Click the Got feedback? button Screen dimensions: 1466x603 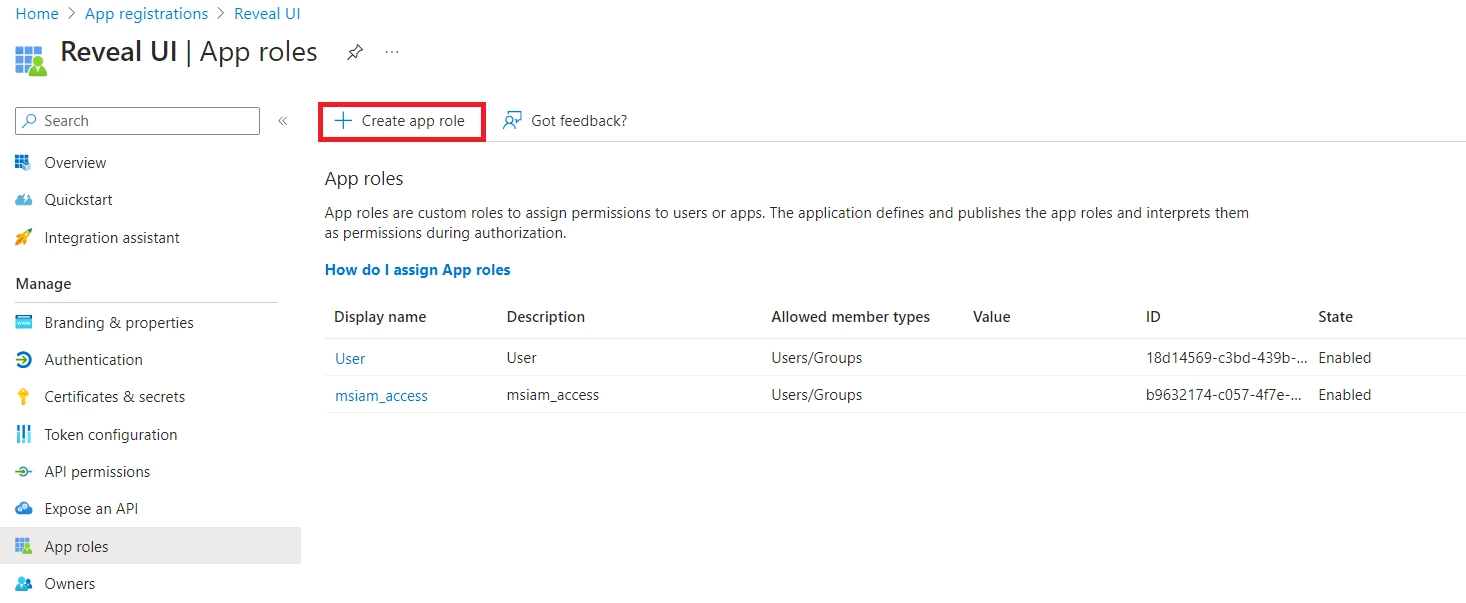pos(565,121)
